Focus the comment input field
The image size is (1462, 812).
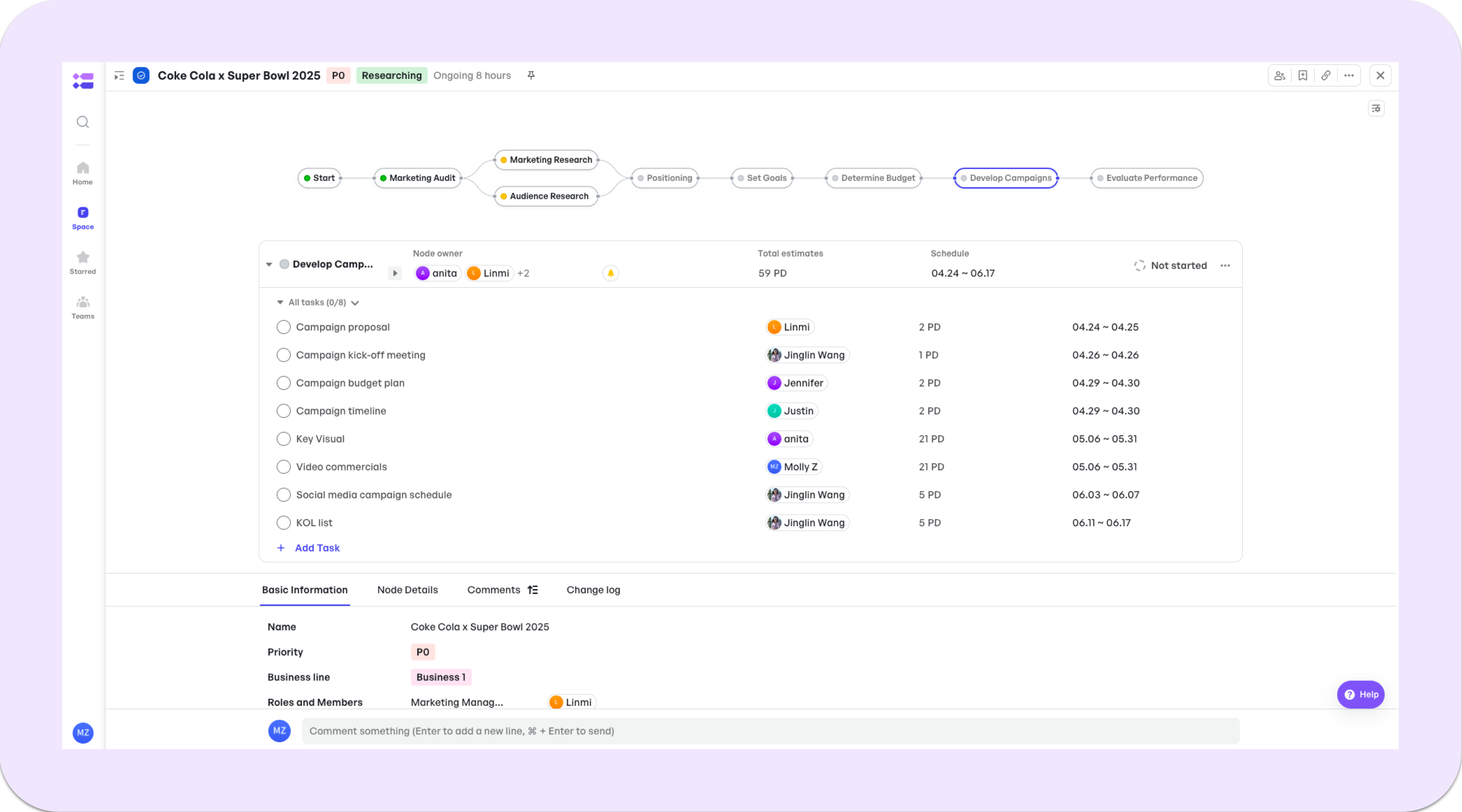pyautogui.click(x=770, y=731)
